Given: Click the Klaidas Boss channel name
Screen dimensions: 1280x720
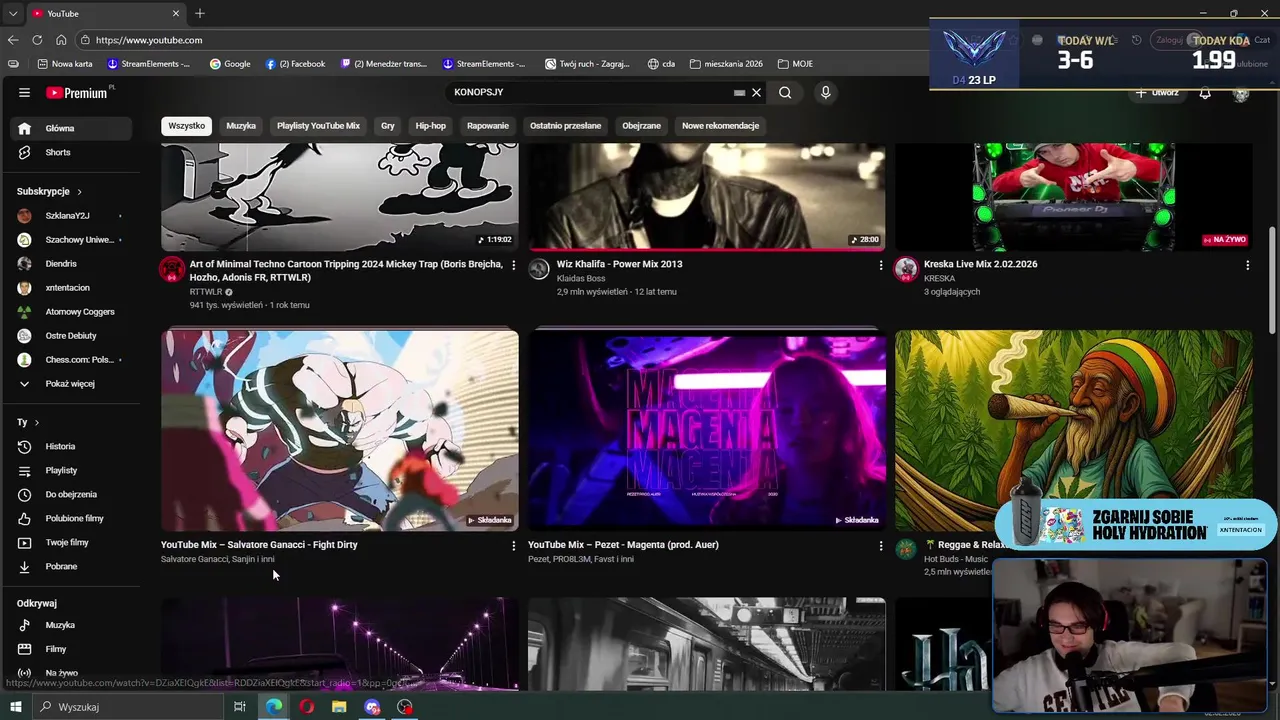Looking at the screenshot, I should click(581, 278).
